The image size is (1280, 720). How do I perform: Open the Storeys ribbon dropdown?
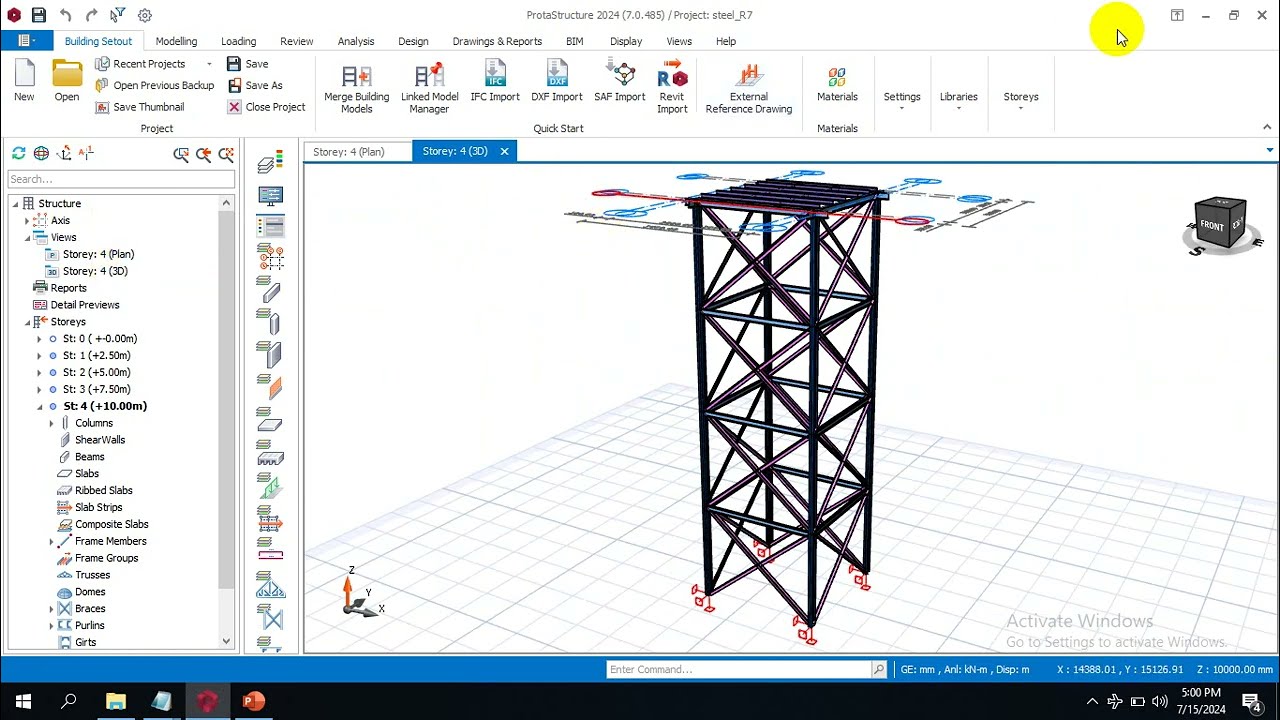[1021, 100]
